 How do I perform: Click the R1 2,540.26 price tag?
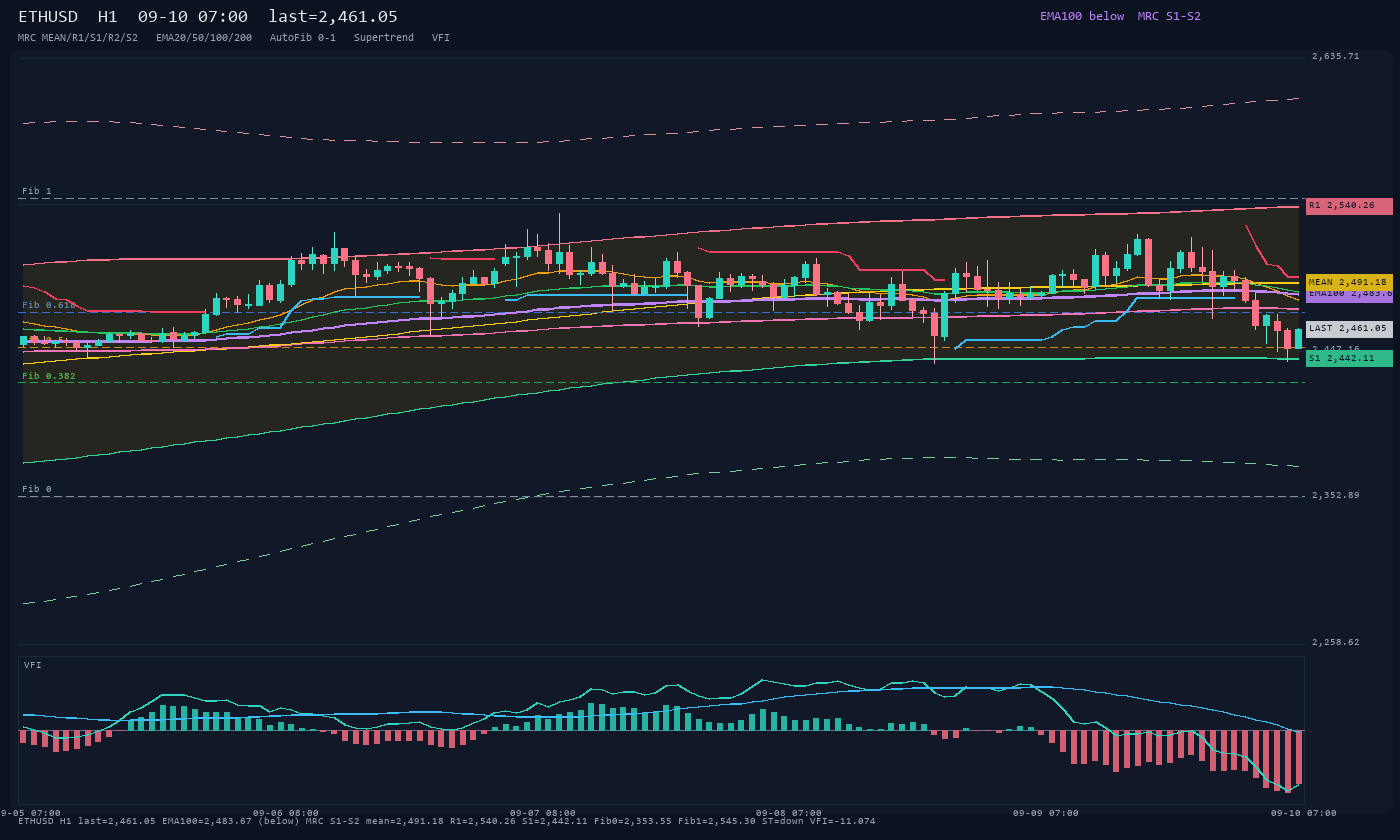[1349, 206]
